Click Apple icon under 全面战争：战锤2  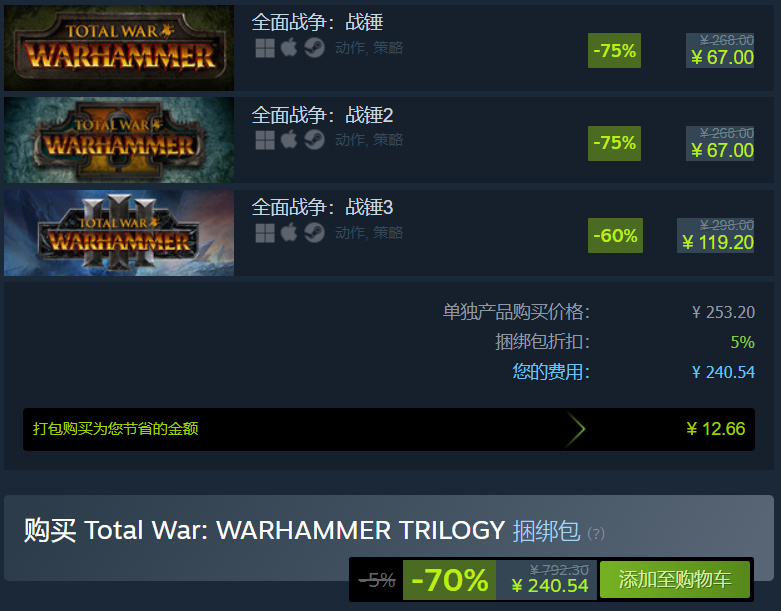click(x=289, y=139)
